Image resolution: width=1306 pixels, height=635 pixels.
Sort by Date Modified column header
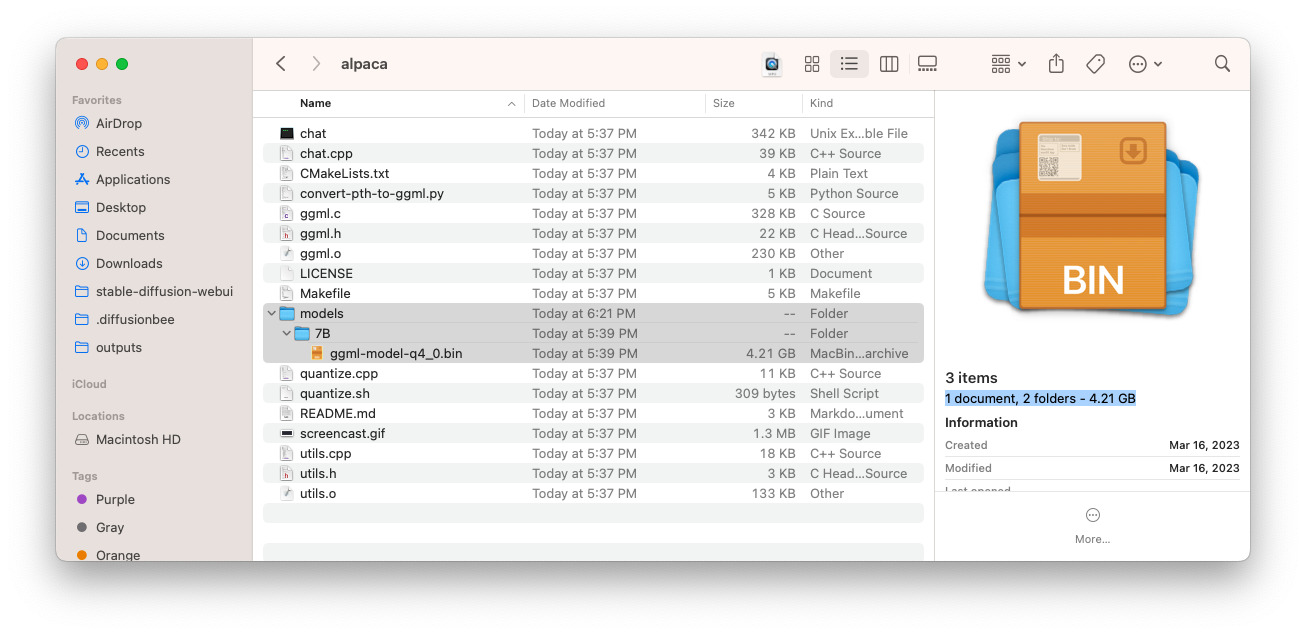[568, 103]
